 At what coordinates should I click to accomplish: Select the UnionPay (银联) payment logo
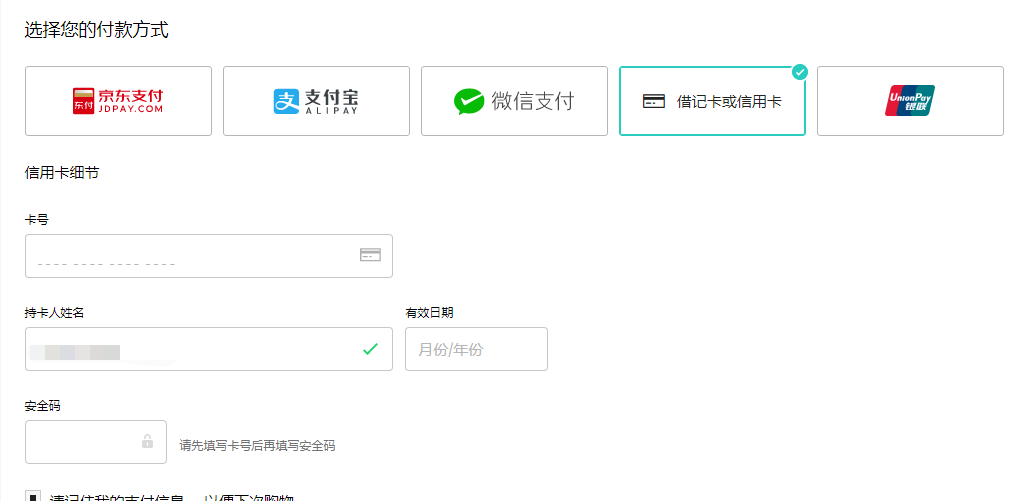coord(909,101)
